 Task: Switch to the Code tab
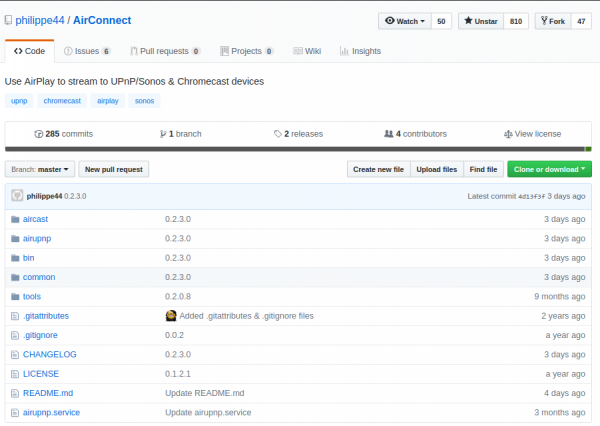29,51
